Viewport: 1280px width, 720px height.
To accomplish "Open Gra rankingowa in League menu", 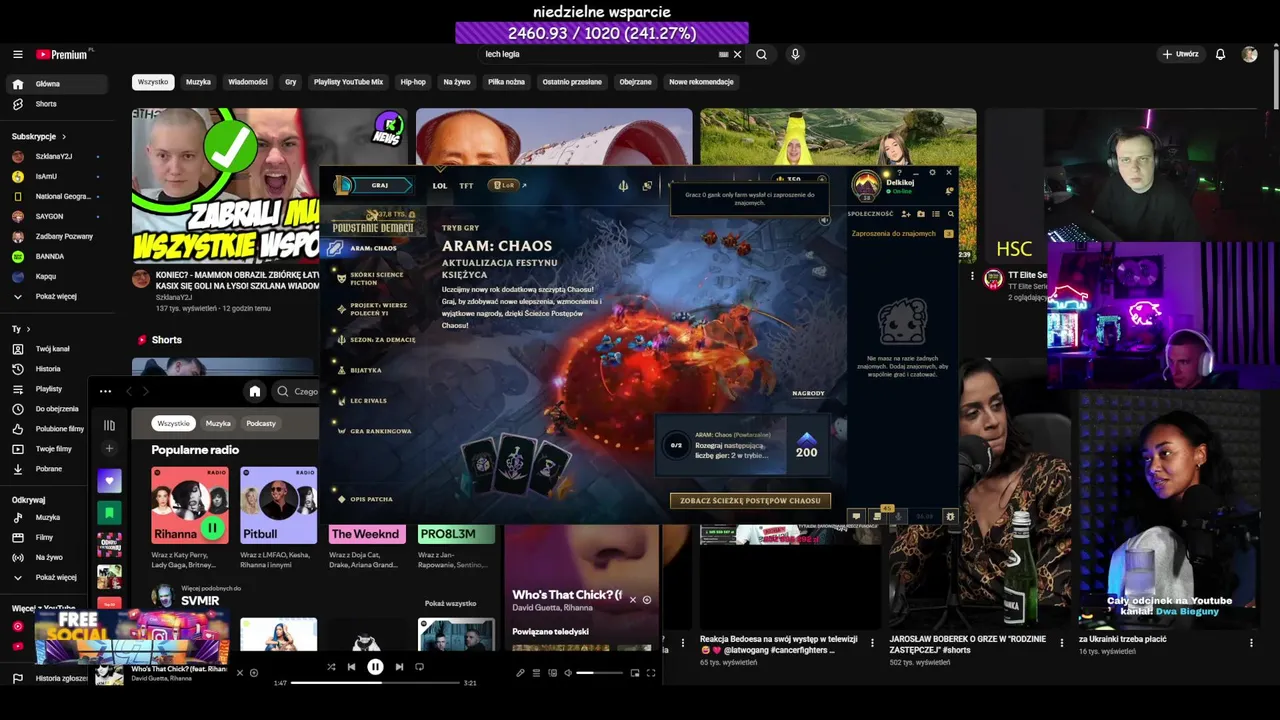I will pyautogui.click(x=380, y=431).
